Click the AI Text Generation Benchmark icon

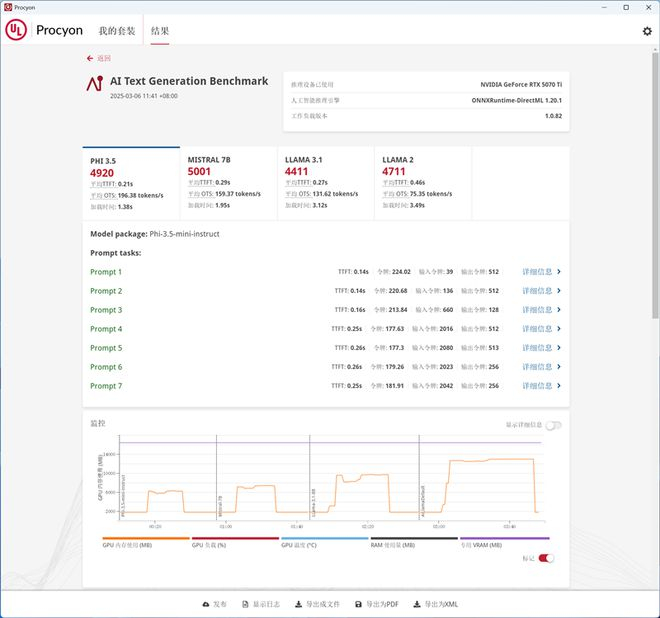click(x=94, y=83)
